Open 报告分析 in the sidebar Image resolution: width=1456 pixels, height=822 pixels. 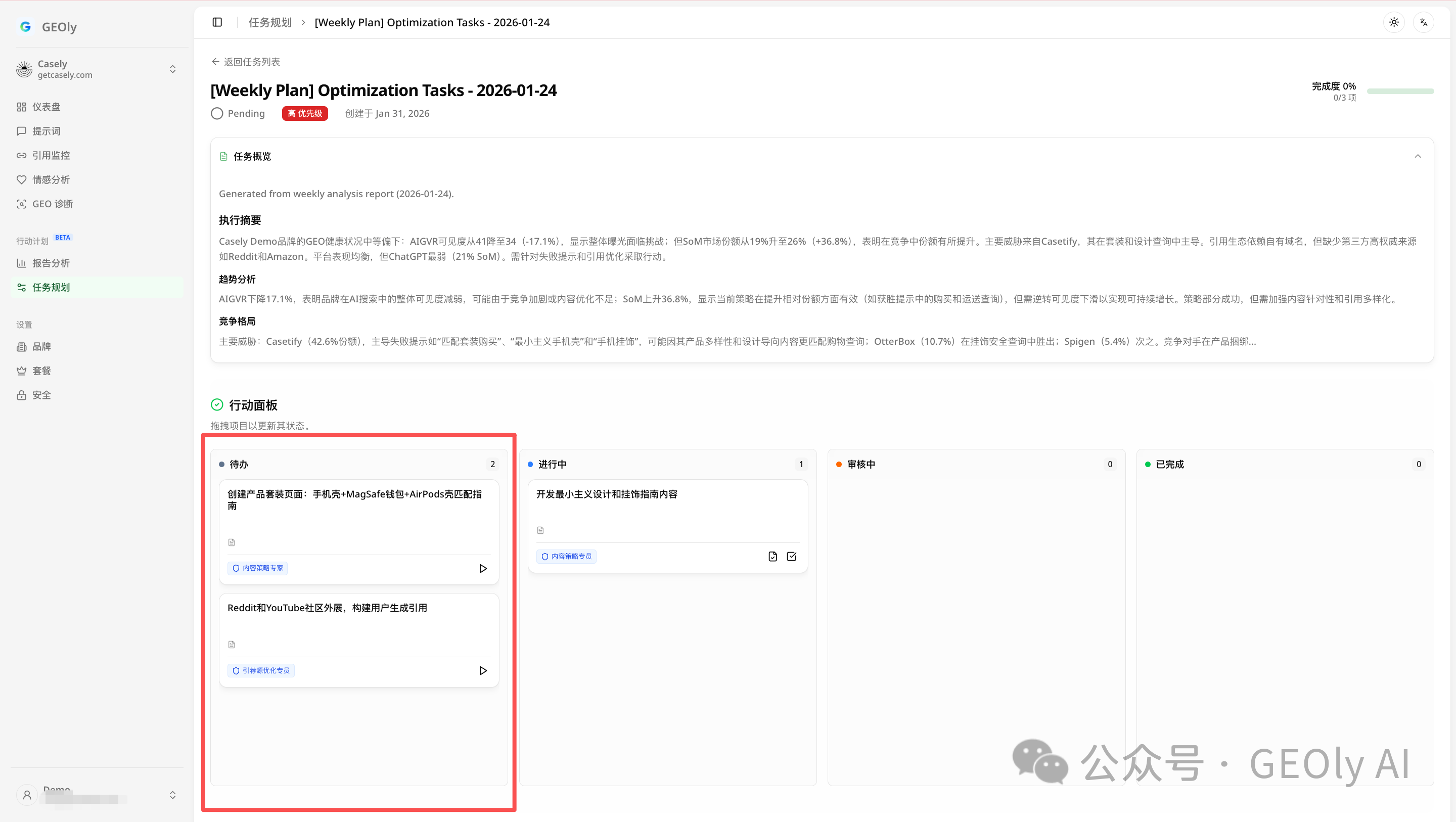[97, 263]
